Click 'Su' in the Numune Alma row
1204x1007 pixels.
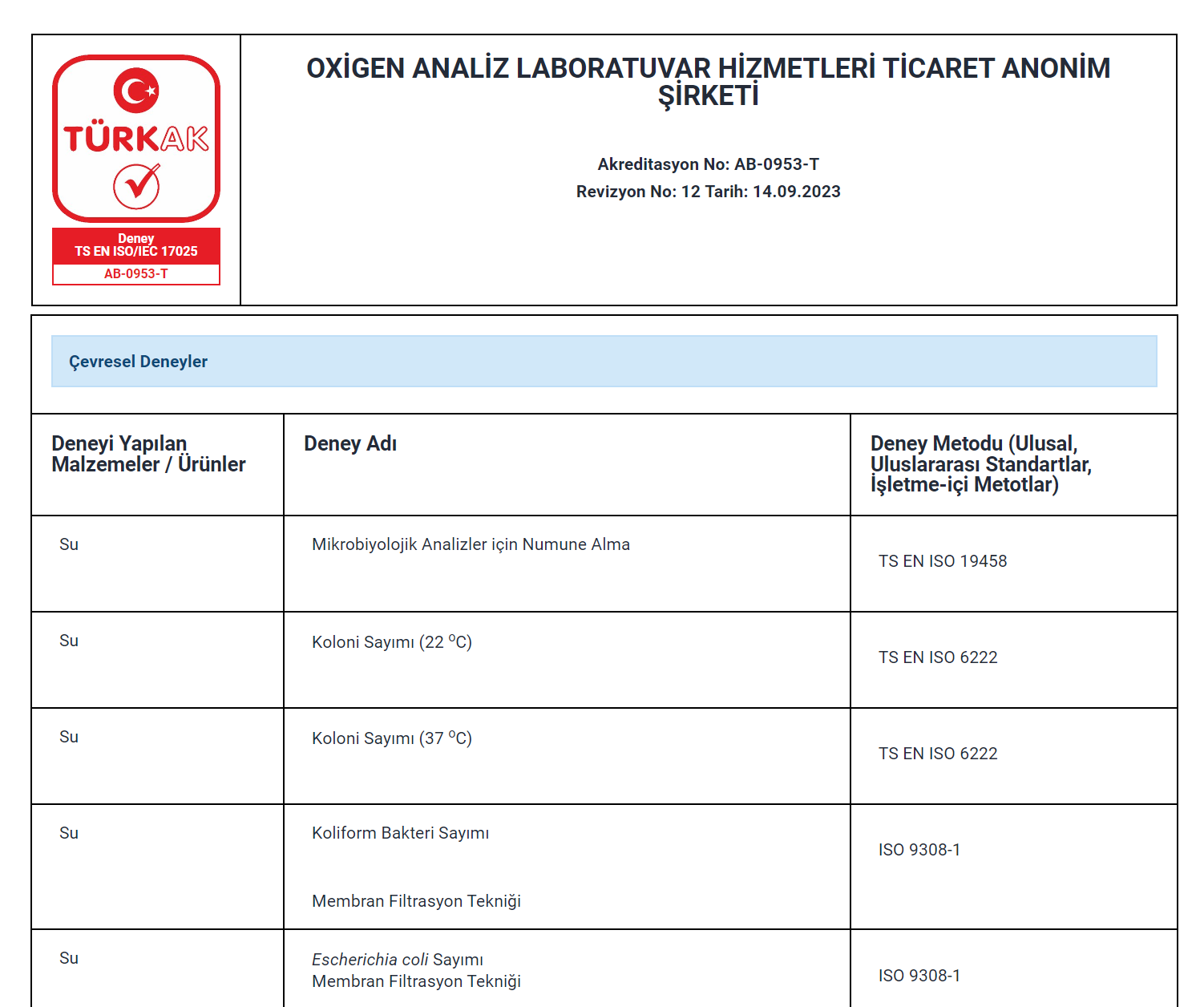[x=69, y=544]
